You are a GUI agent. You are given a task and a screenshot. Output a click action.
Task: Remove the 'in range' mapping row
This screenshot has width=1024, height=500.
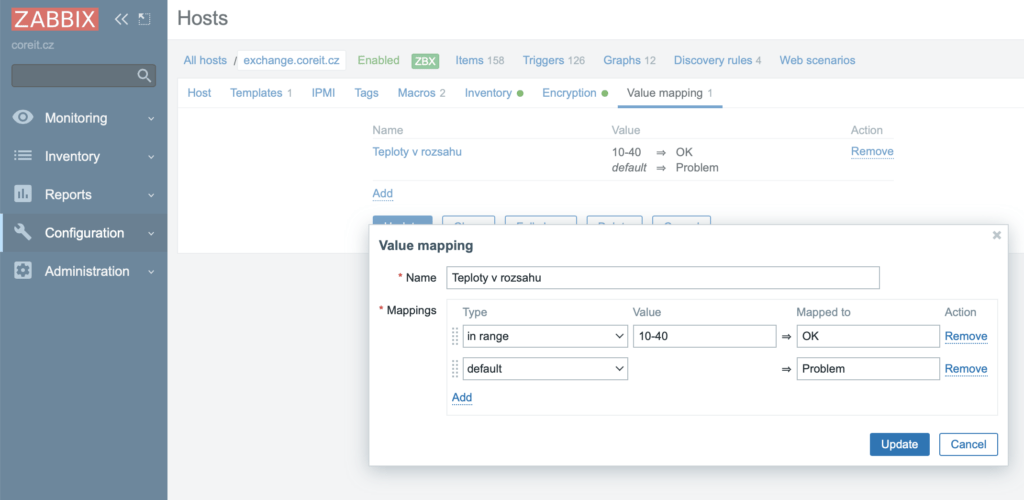[966, 336]
